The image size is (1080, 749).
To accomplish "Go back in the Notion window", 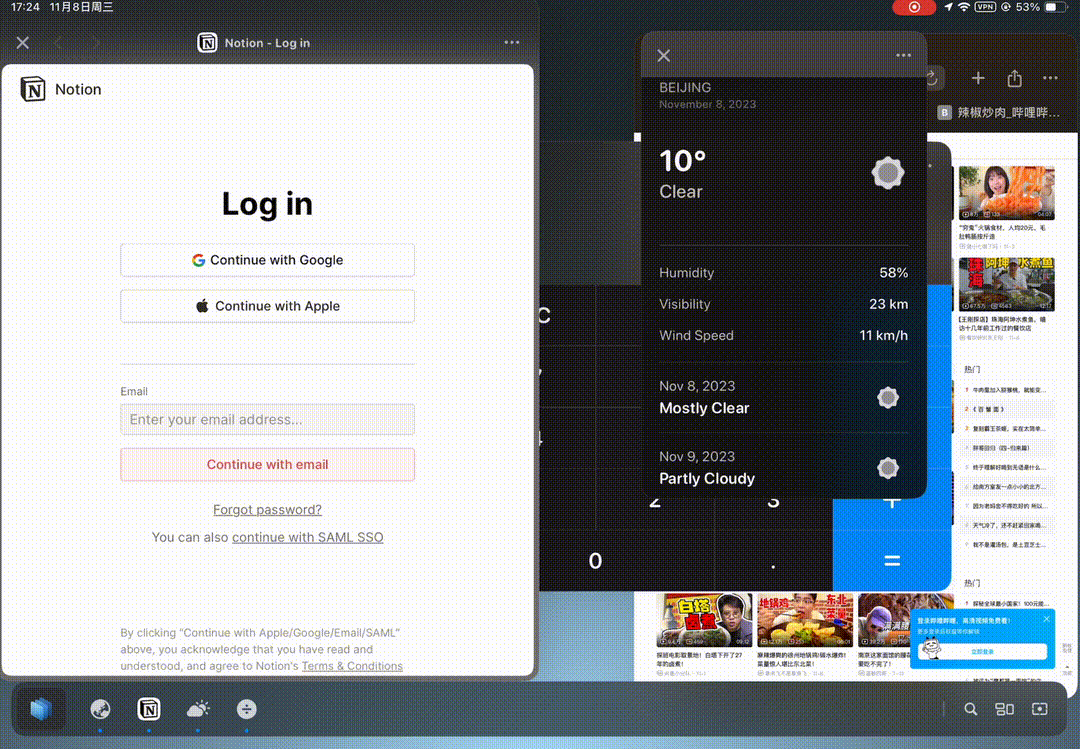I will tap(58, 43).
